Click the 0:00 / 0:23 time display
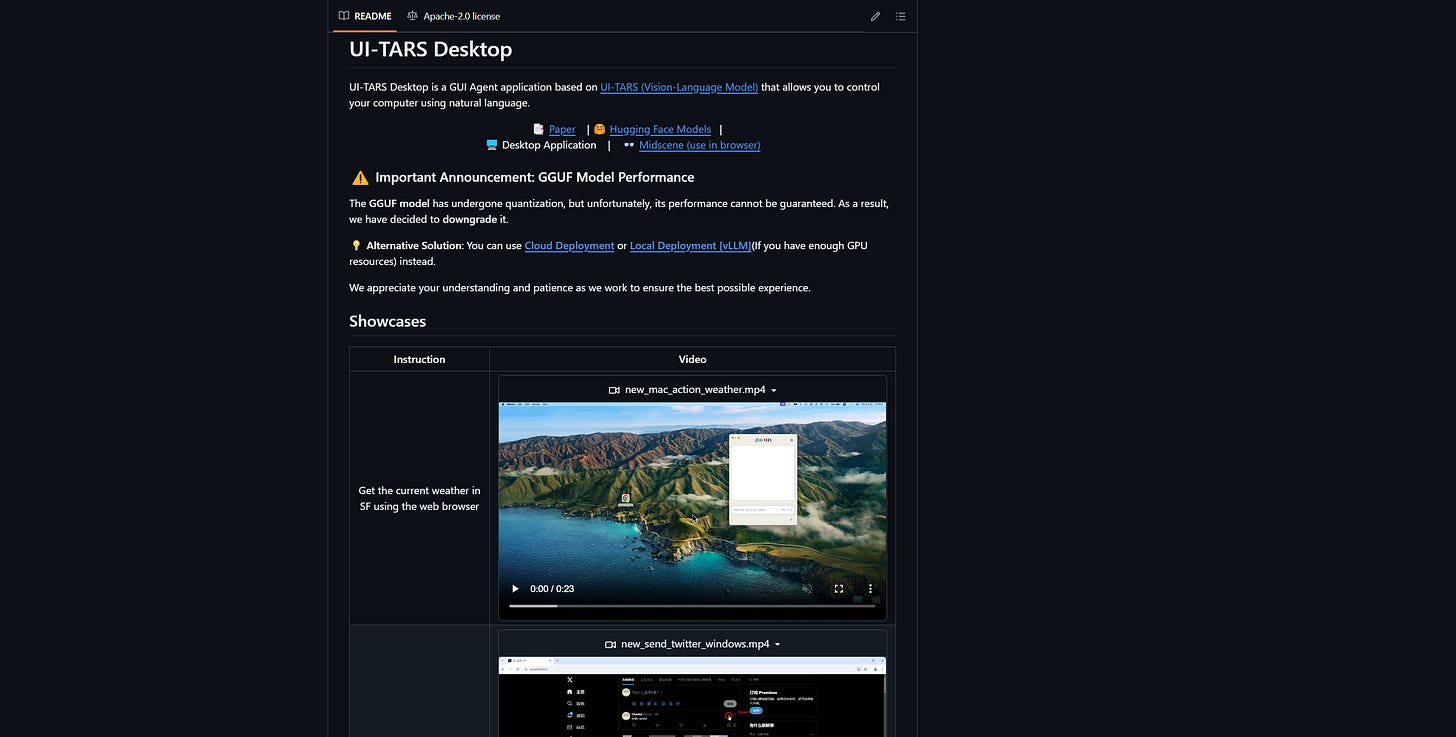This screenshot has height=737, width=1456. pyautogui.click(x=552, y=589)
